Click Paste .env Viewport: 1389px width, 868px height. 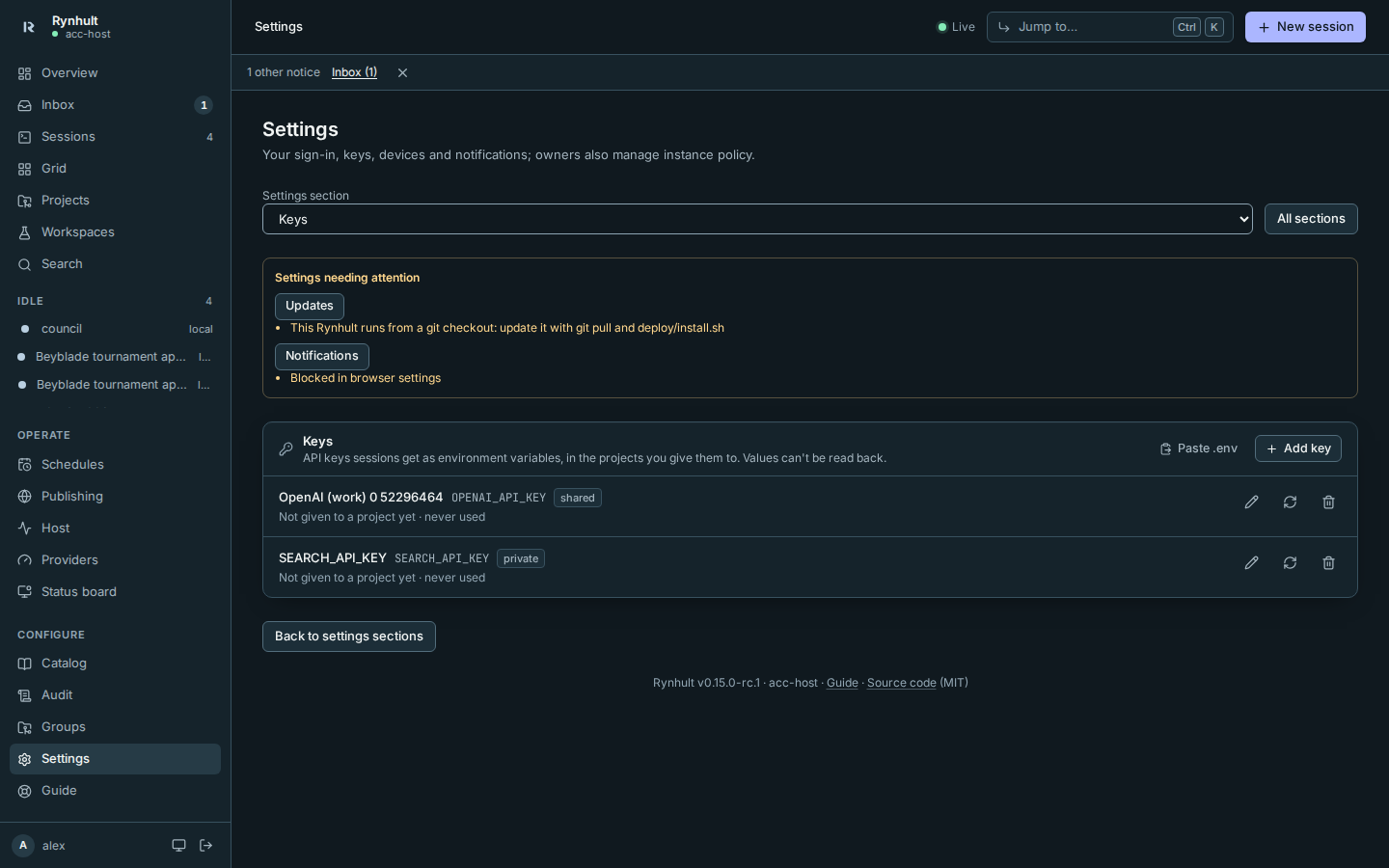click(1199, 448)
